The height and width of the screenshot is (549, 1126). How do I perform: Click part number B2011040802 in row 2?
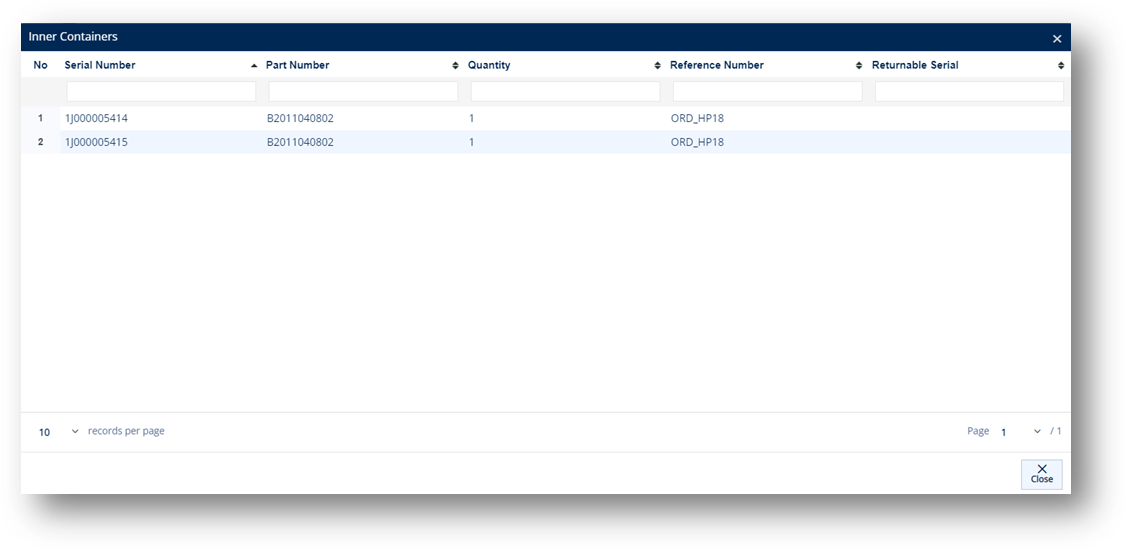[300, 142]
